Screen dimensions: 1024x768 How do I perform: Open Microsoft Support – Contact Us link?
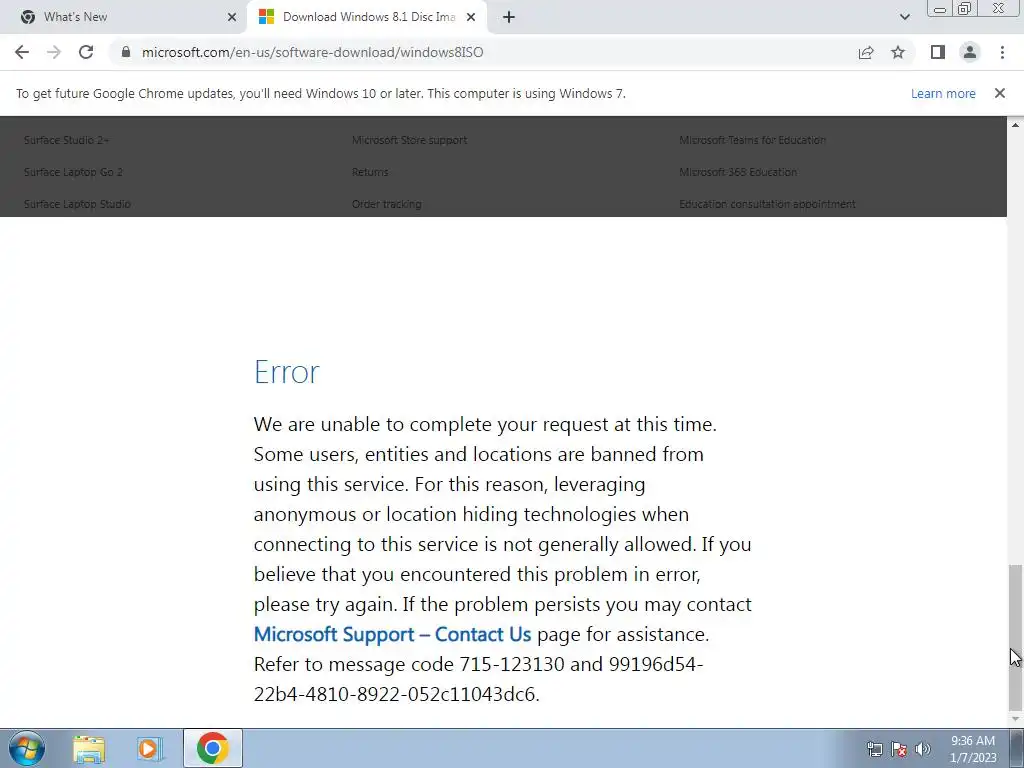tap(392, 634)
